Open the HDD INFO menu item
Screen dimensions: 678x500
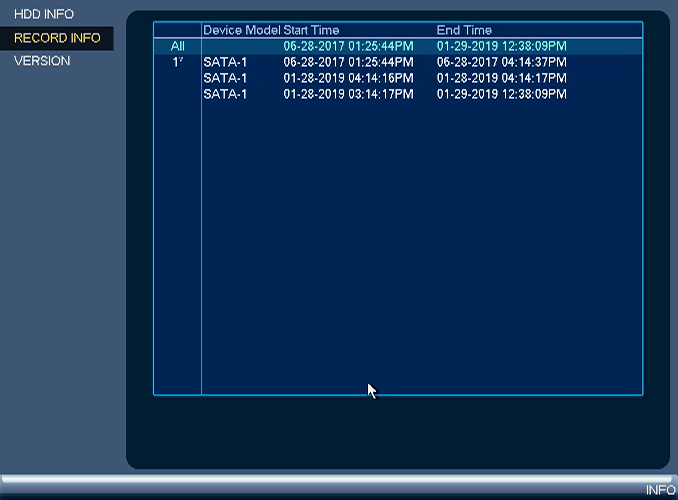[x=44, y=14]
